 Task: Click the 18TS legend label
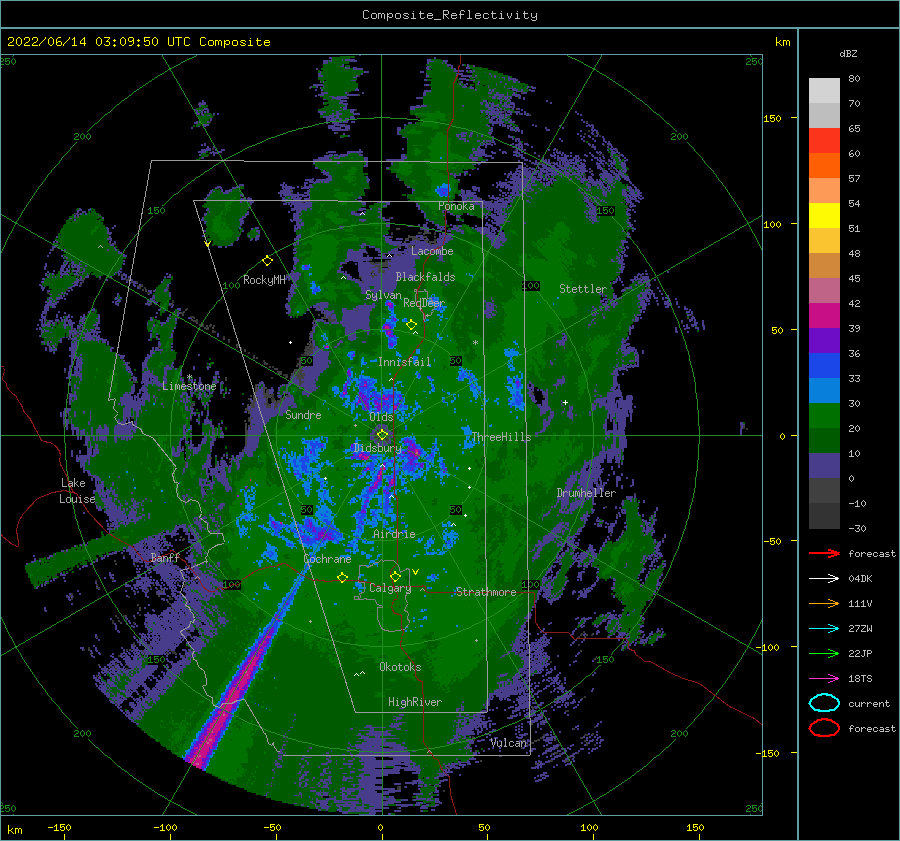(x=860, y=679)
